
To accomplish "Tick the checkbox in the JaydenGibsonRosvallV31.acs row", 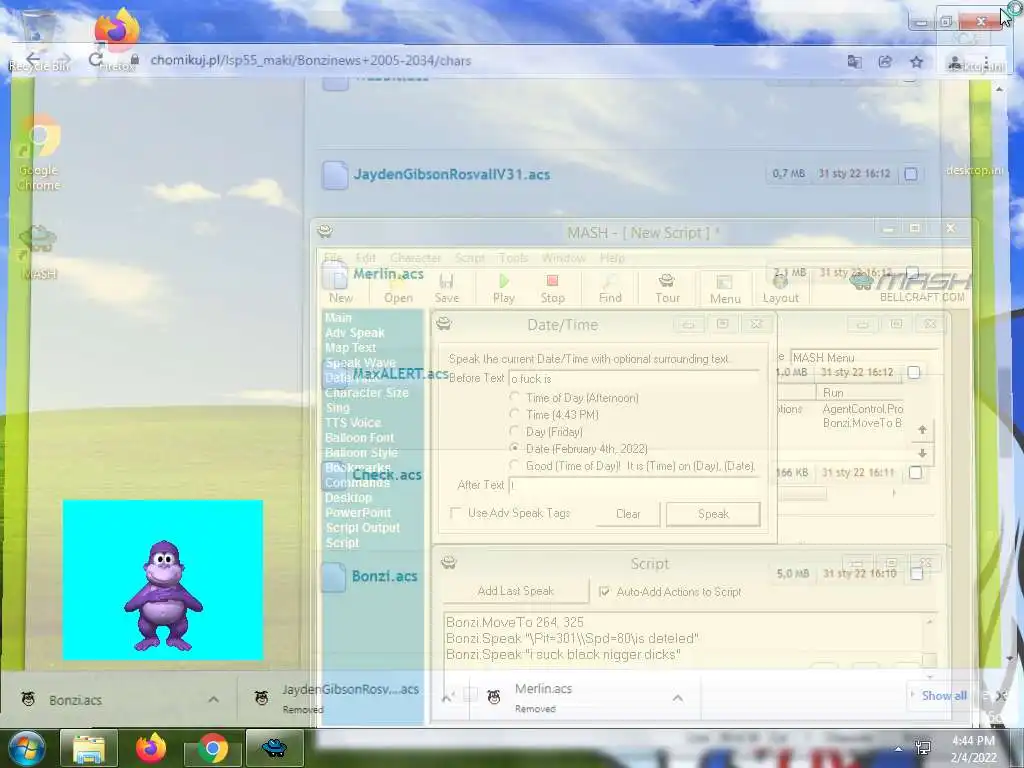I will [x=911, y=174].
